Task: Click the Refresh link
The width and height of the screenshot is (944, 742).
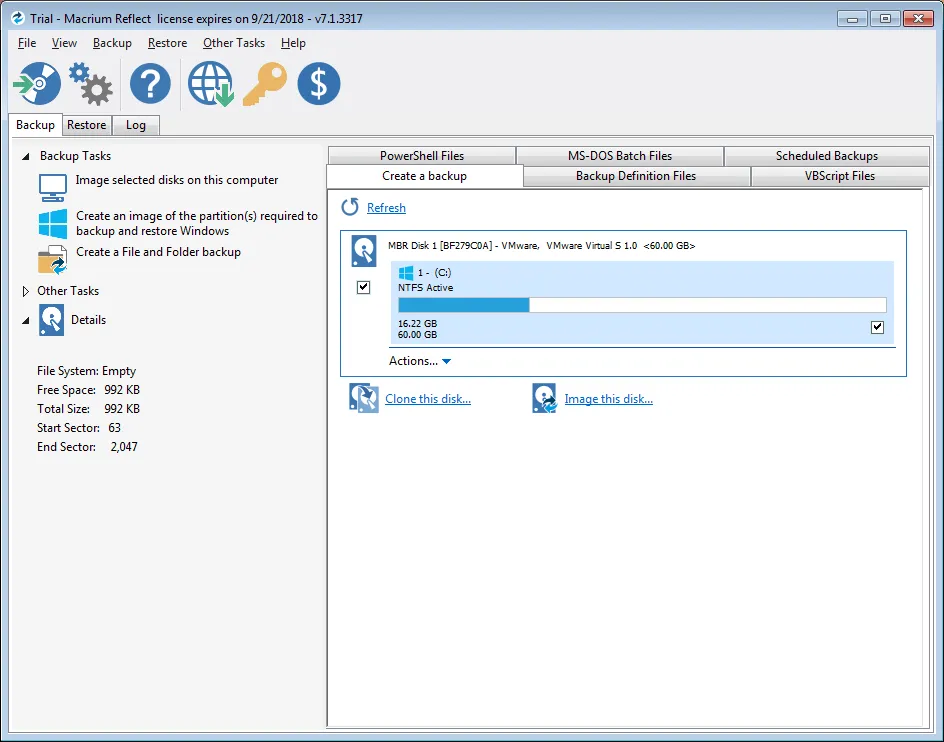Action: tap(387, 208)
